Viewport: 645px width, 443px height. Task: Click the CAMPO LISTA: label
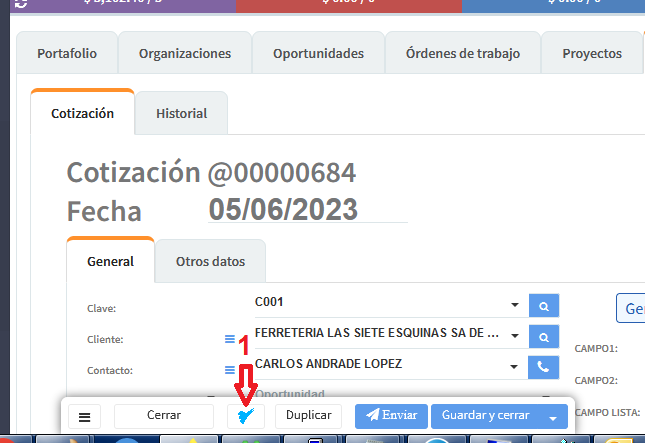pyautogui.click(x=607, y=413)
